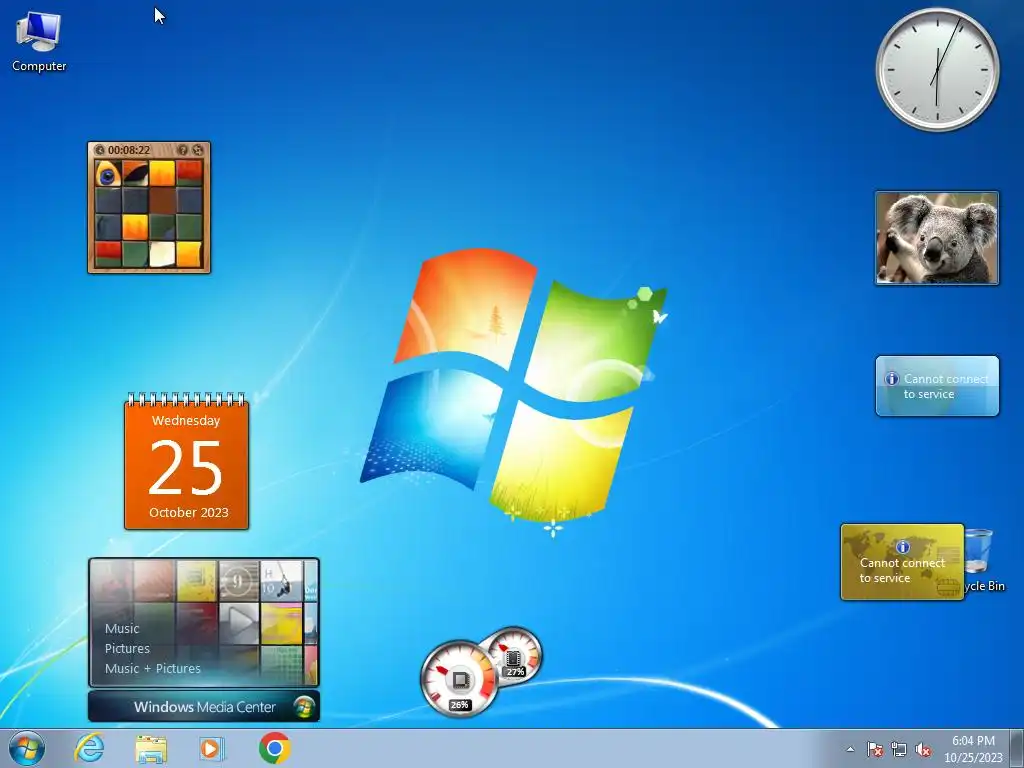Open the network tray icon
The width and height of the screenshot is (1024, 768).
[899, 749]
